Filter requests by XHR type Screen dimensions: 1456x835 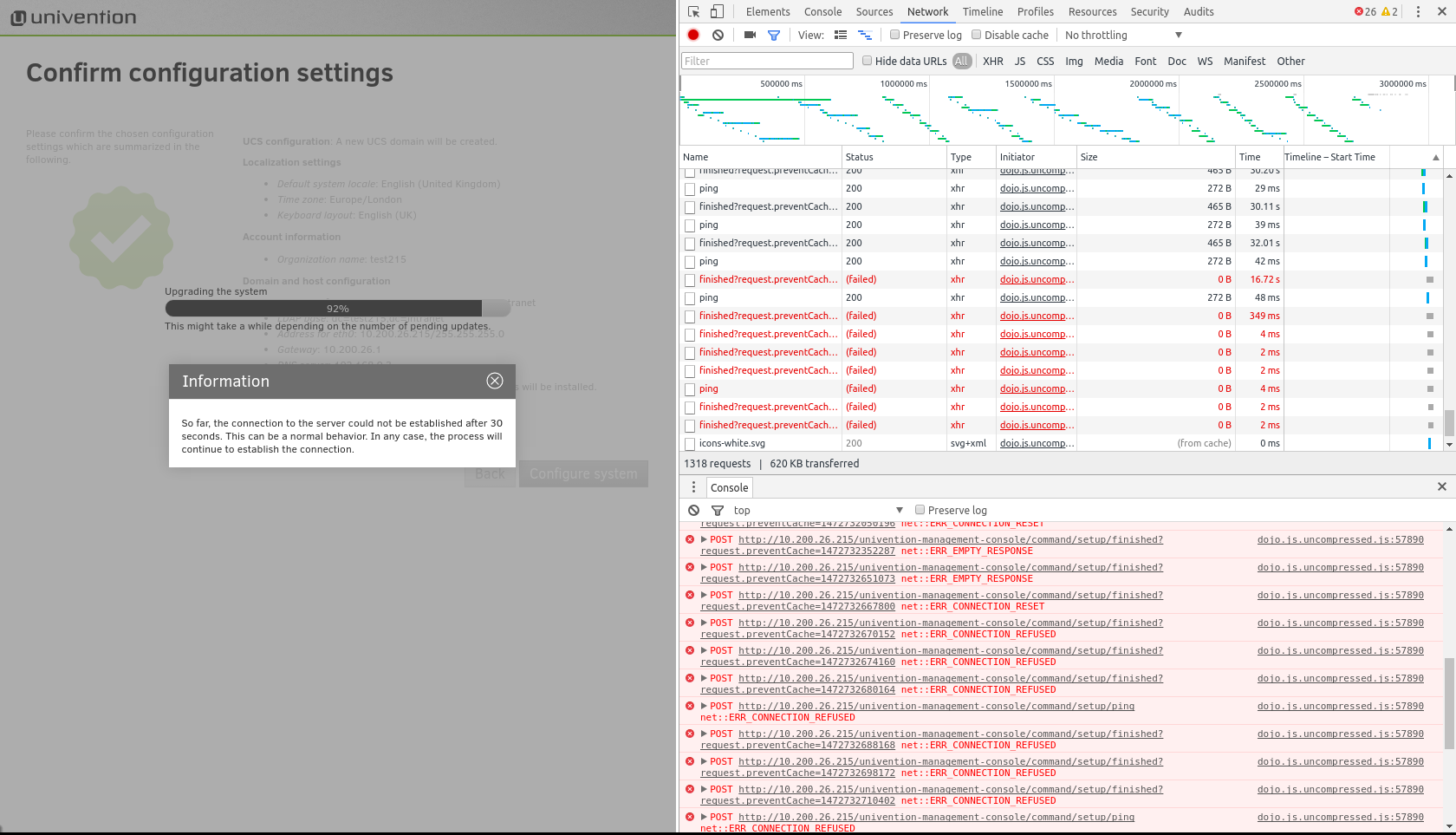(992, 62)
